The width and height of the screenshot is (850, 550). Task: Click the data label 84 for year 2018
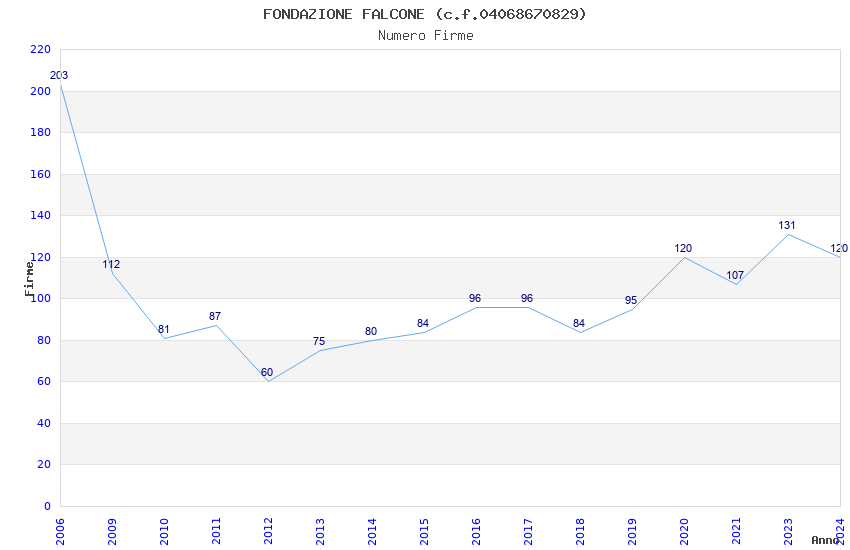(579, 323)
